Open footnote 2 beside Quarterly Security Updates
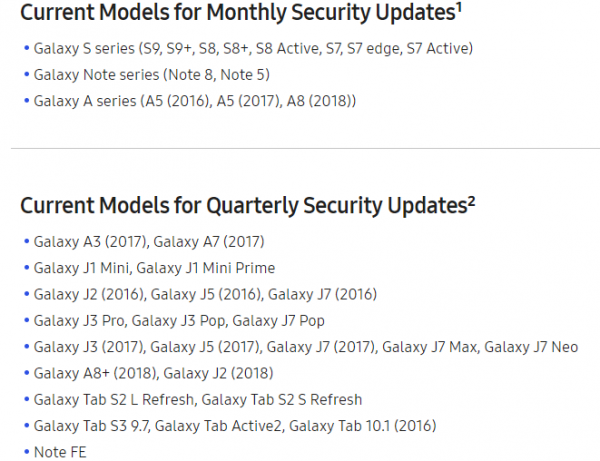600x461 pixels. [470, 200]
